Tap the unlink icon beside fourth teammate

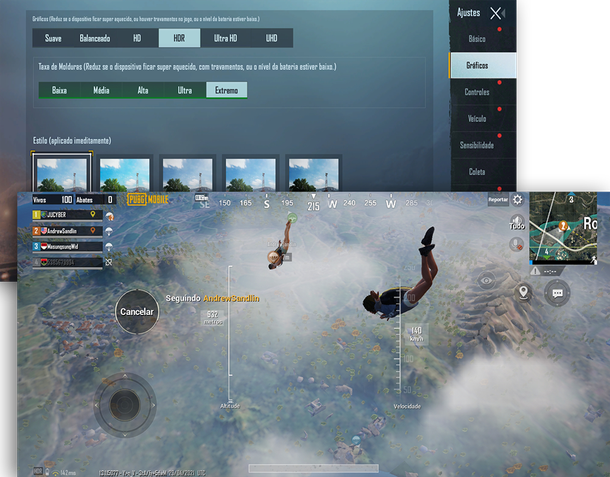pos(109,262)
